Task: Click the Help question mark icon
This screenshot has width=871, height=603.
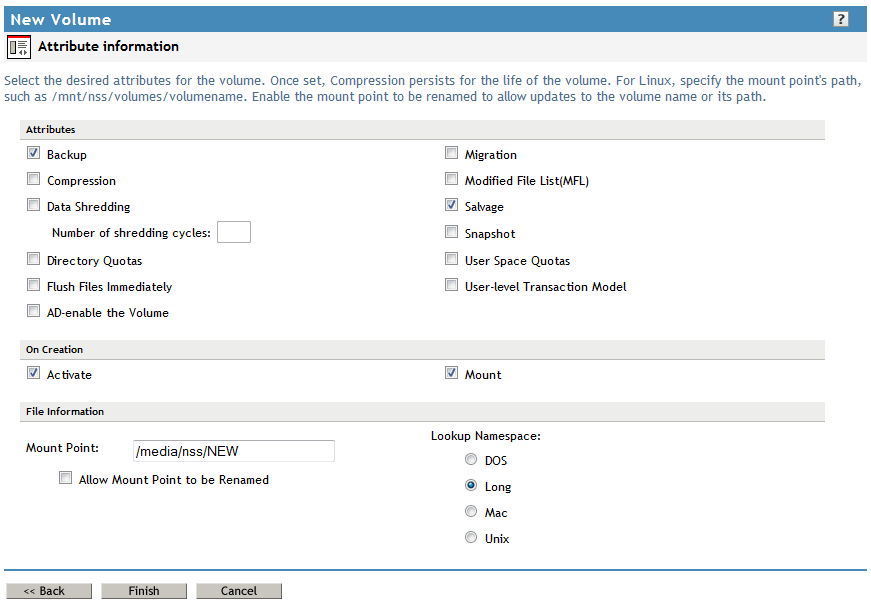Action: tap(841, 18)
